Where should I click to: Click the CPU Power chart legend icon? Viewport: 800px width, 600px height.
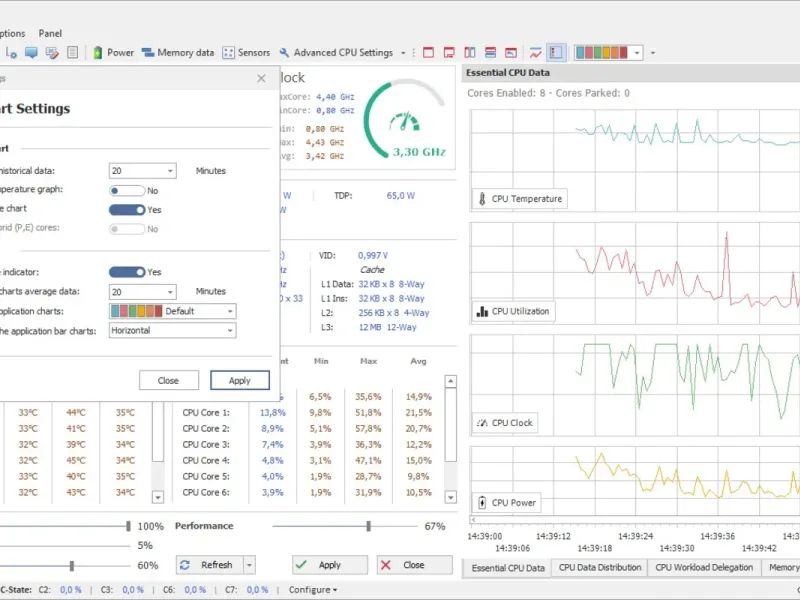click(x=482, y=503)
